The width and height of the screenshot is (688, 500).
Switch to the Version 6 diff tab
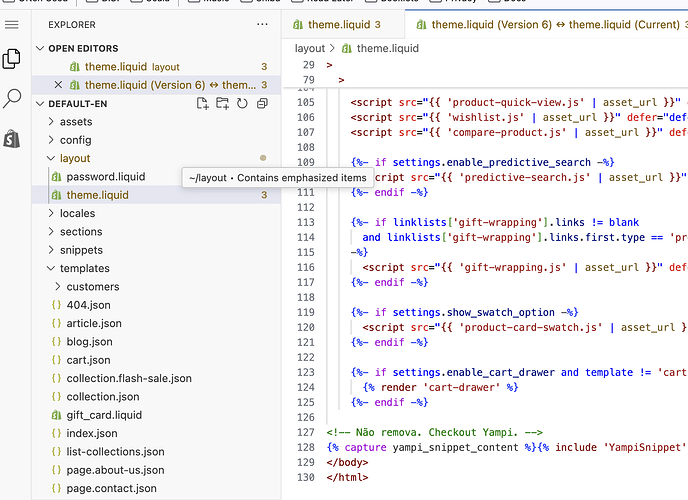pyautogui.click(x=548, y=25)
